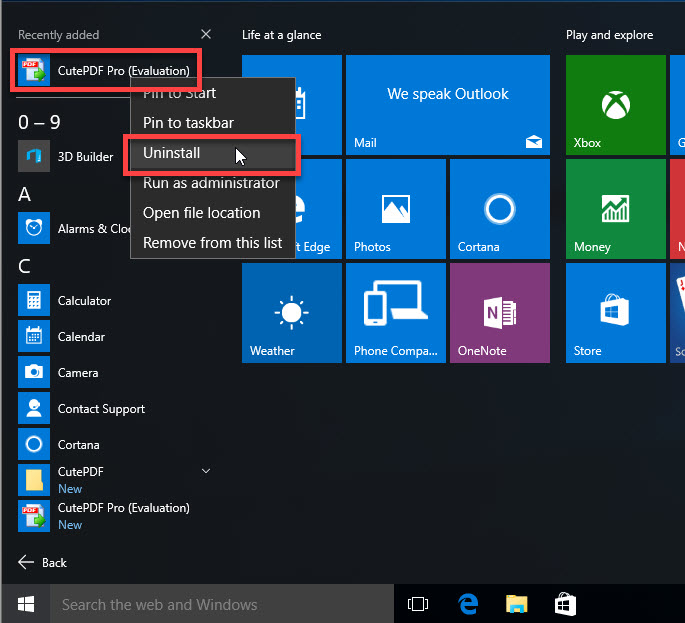Open the 3D Builder app icon
This screenshot has height=623, width=685.
[x=34, y=156]
